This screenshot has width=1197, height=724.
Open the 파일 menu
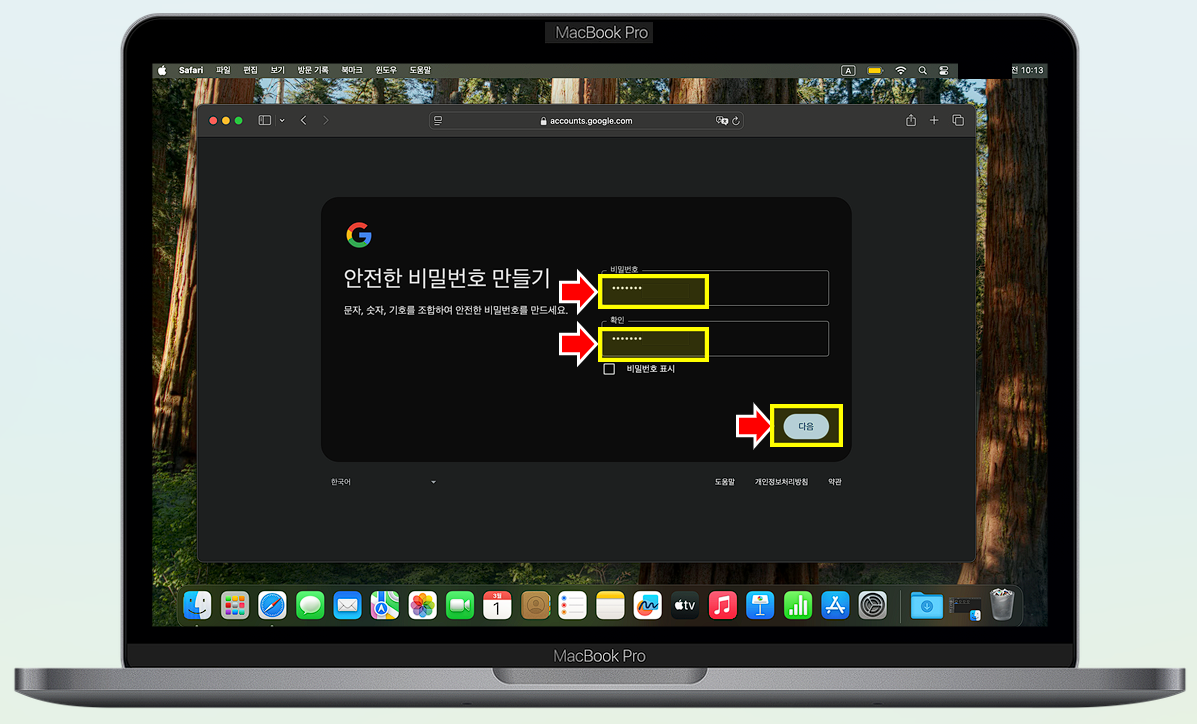click(x=223, y=70)
